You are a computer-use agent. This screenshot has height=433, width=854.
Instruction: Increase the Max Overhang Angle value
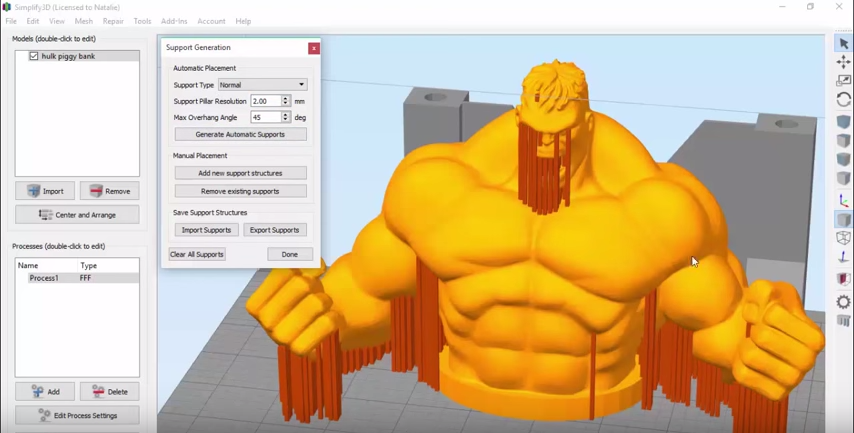click(285, 114)
